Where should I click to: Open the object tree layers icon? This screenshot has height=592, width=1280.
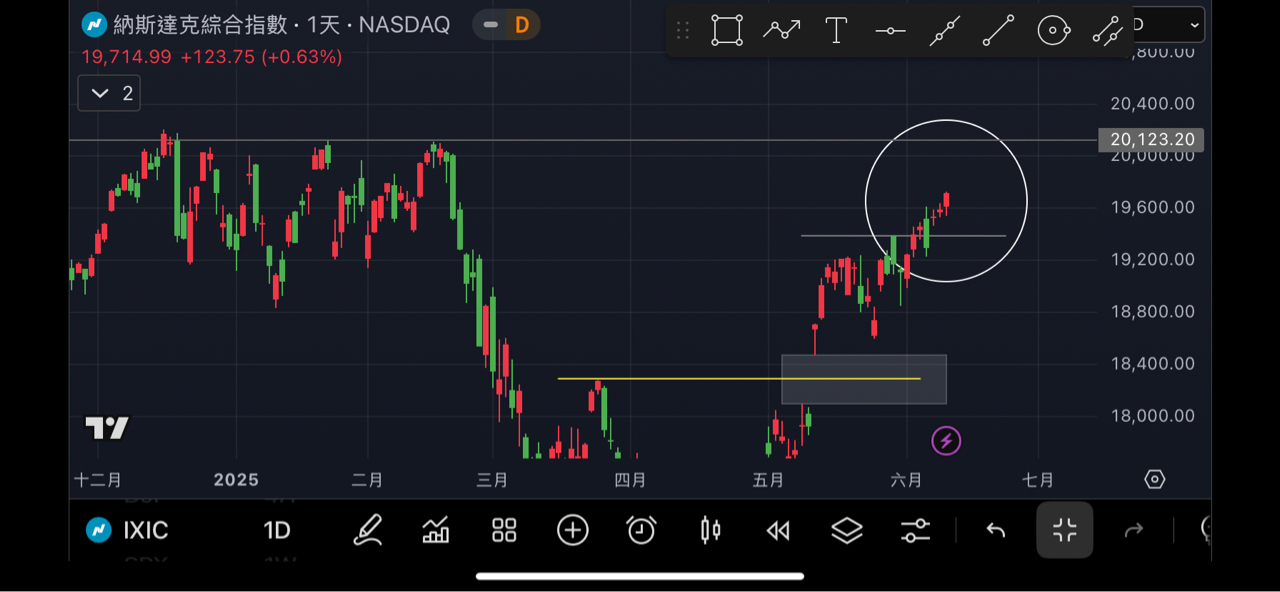[x=847, y=530]
